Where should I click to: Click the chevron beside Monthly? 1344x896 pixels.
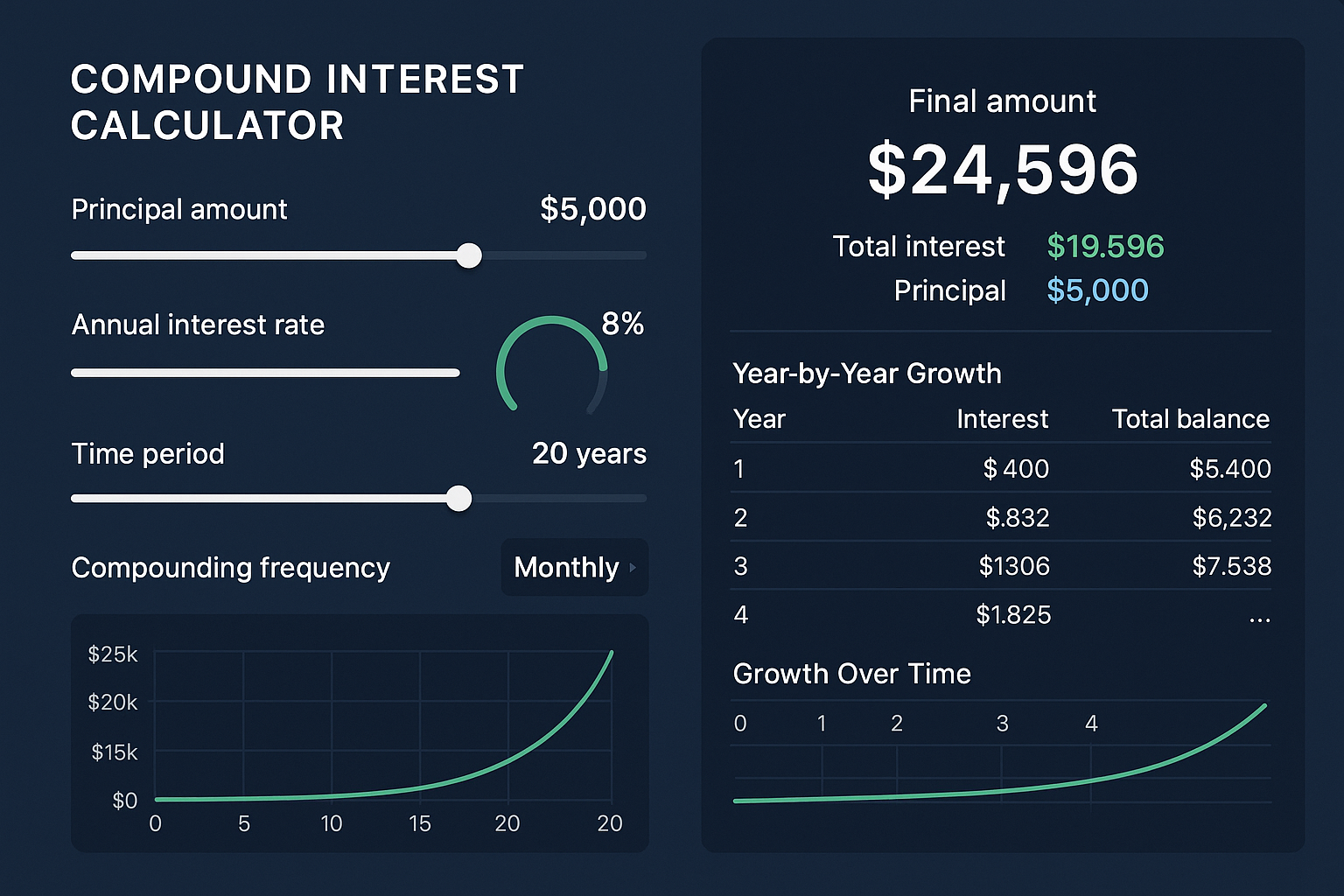[x=633, y=567]
